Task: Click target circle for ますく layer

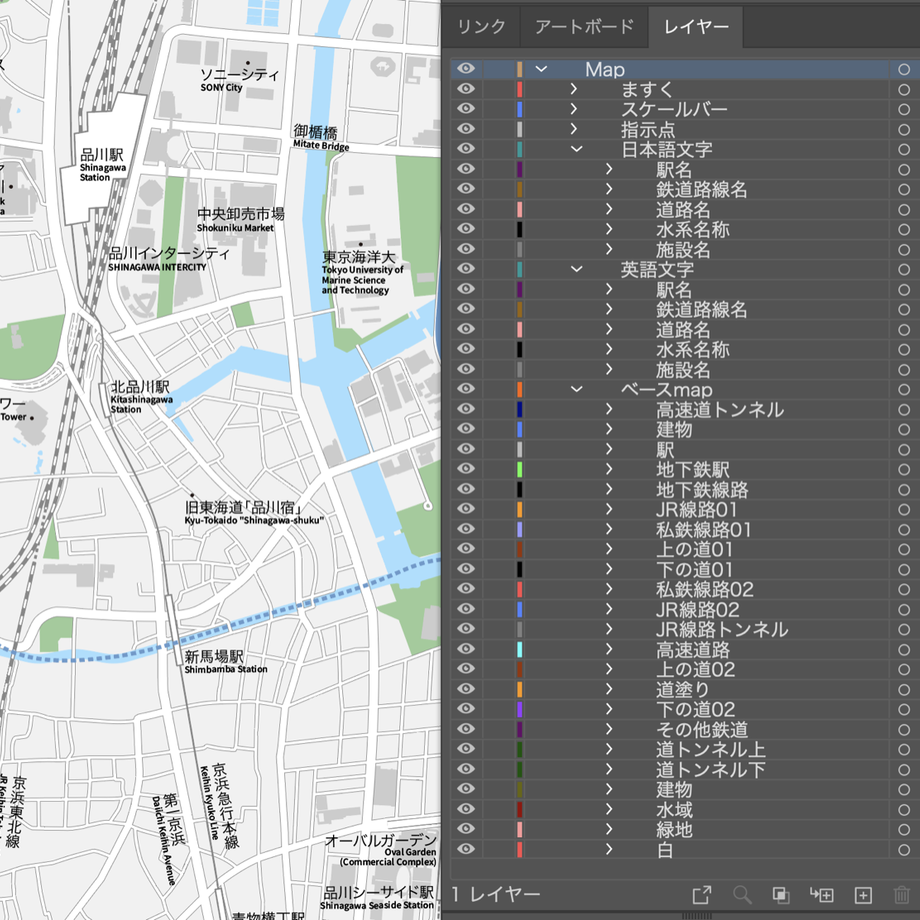Action: (904, 89)
